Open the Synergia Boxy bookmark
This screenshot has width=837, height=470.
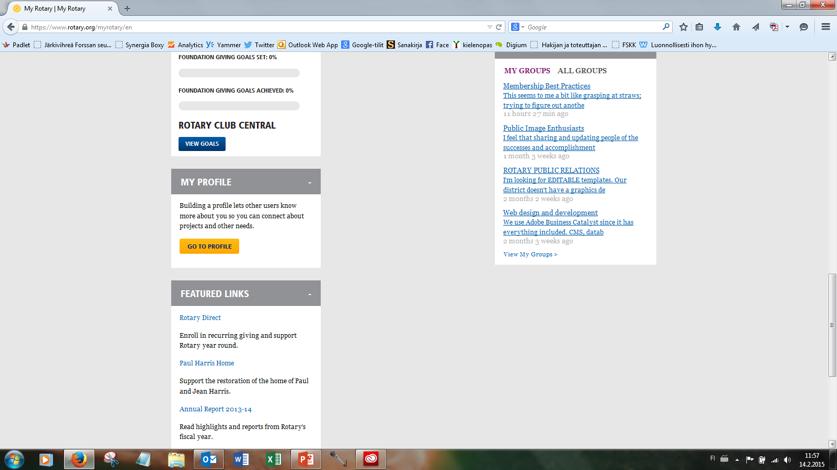[139, 45]
